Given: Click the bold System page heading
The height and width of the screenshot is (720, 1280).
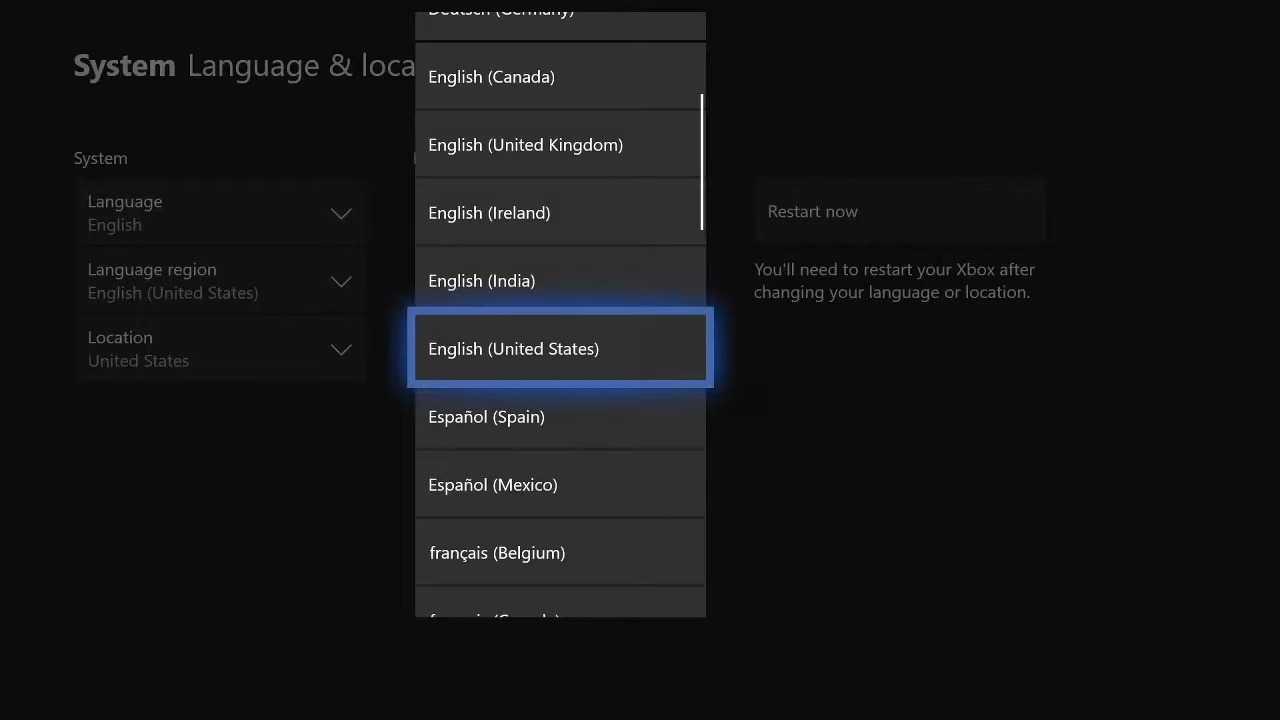Looking at the screenshot, I should click(124, 66).
